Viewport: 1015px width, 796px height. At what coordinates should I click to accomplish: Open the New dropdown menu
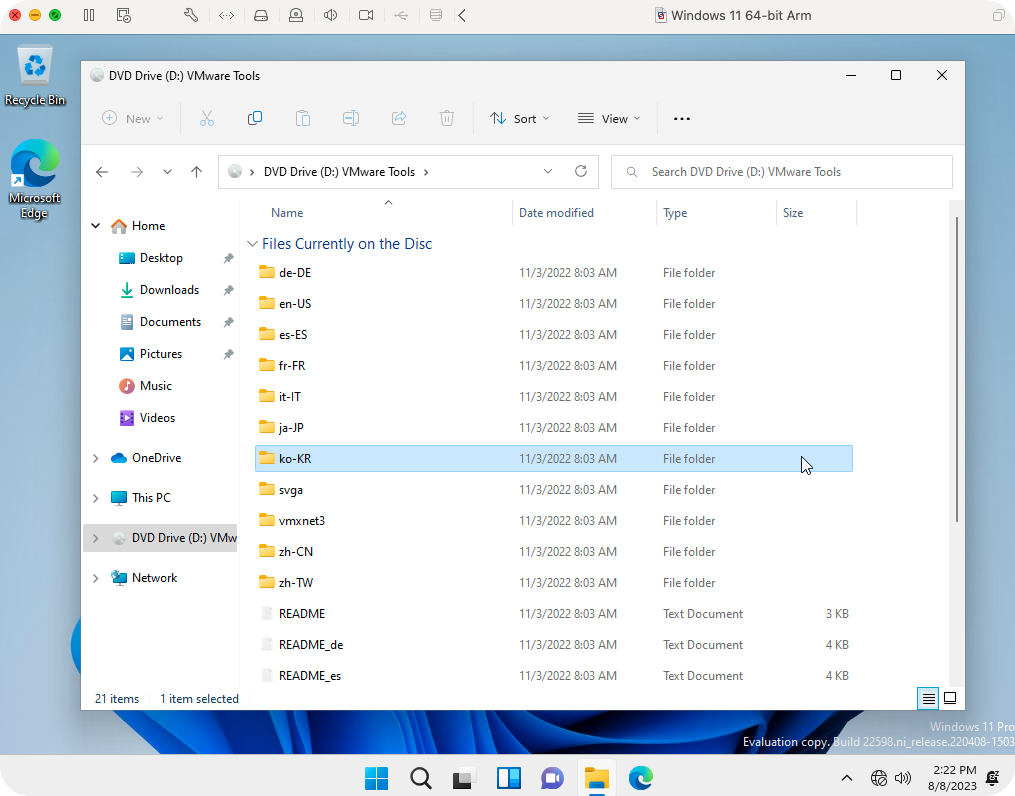[x=133, y=118]
